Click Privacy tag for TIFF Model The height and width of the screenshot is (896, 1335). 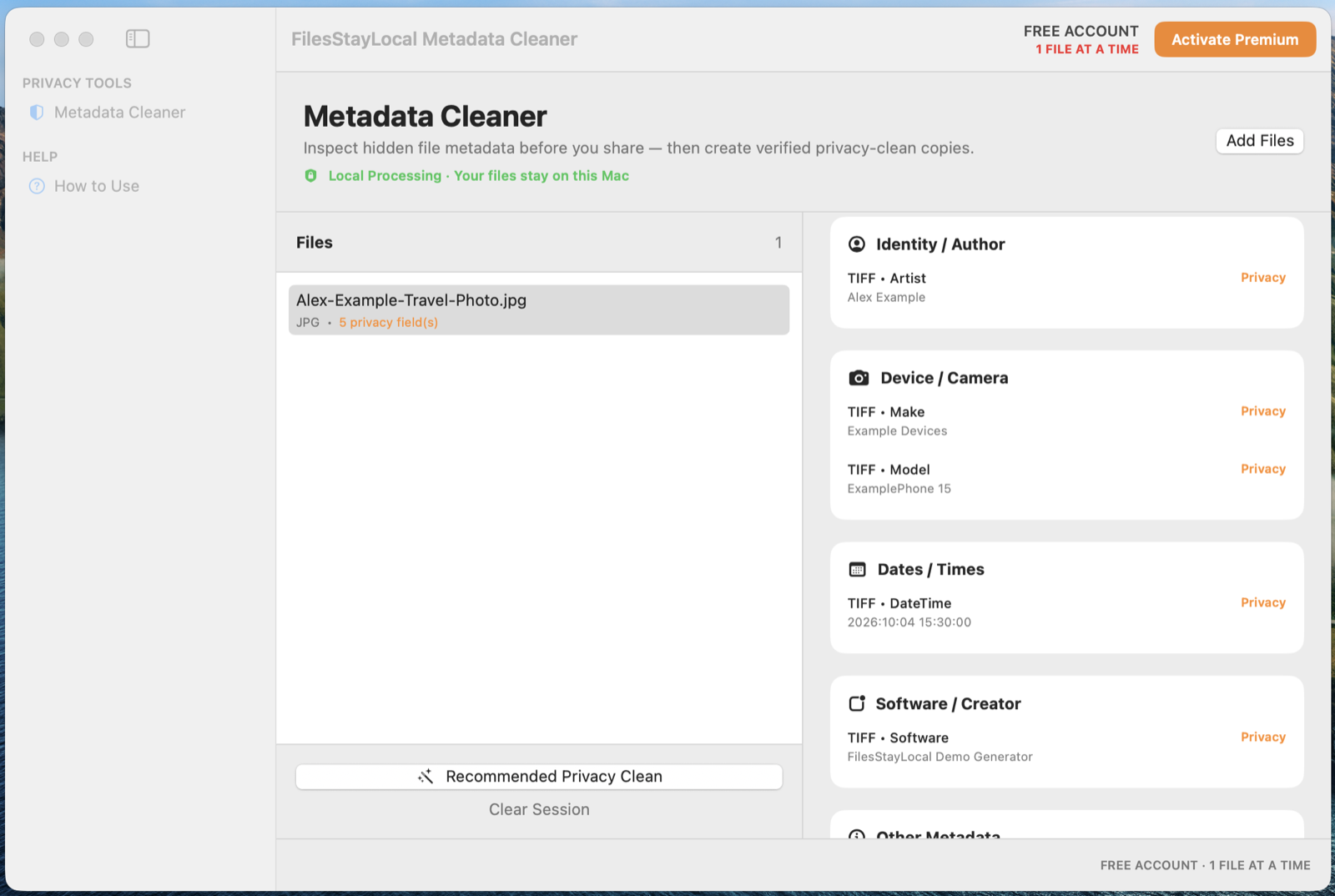1262,469
